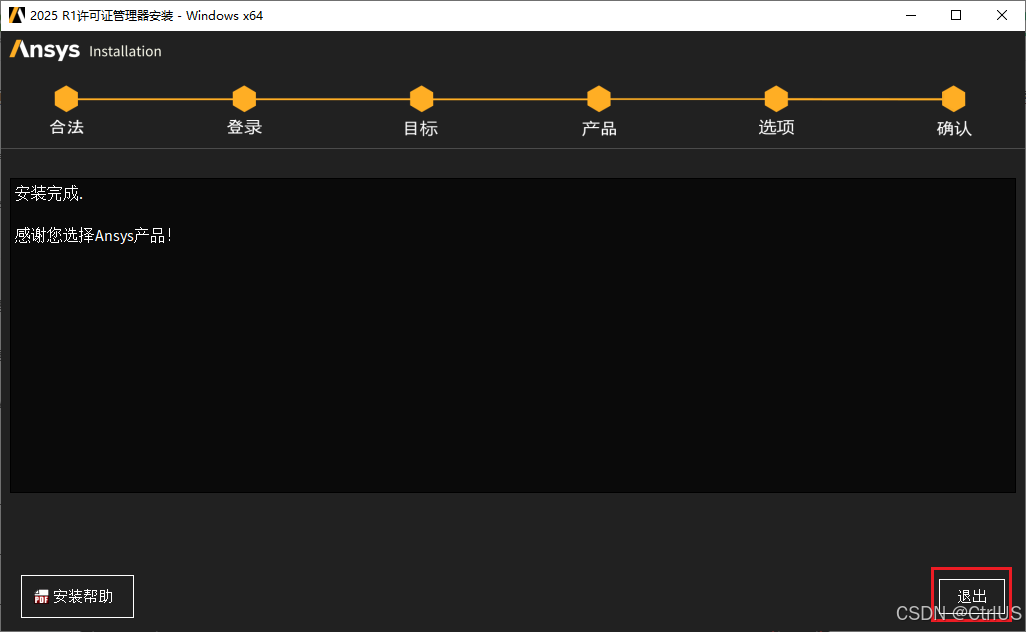Click the Installation header label

coord(125,51)
